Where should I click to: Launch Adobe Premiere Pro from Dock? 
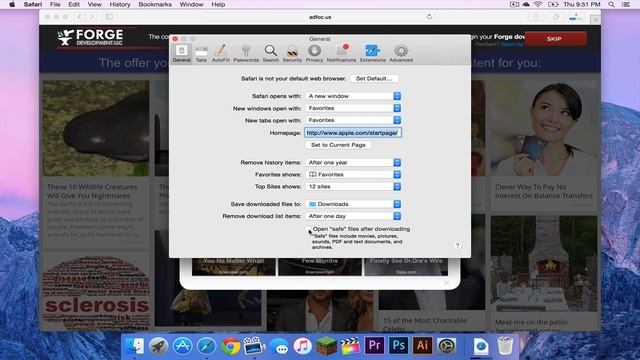374,345
